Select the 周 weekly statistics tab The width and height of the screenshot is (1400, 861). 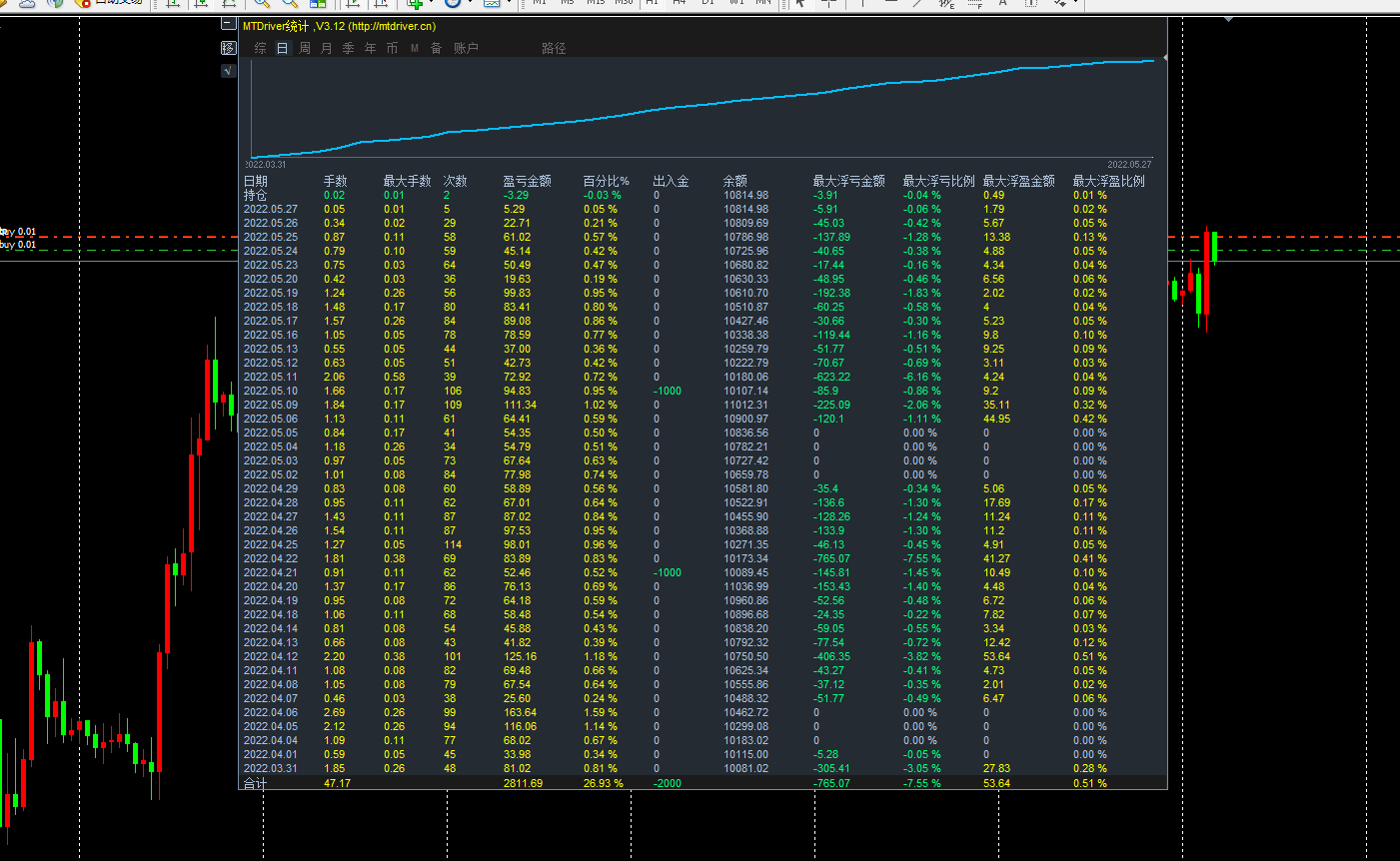point(305,48)
